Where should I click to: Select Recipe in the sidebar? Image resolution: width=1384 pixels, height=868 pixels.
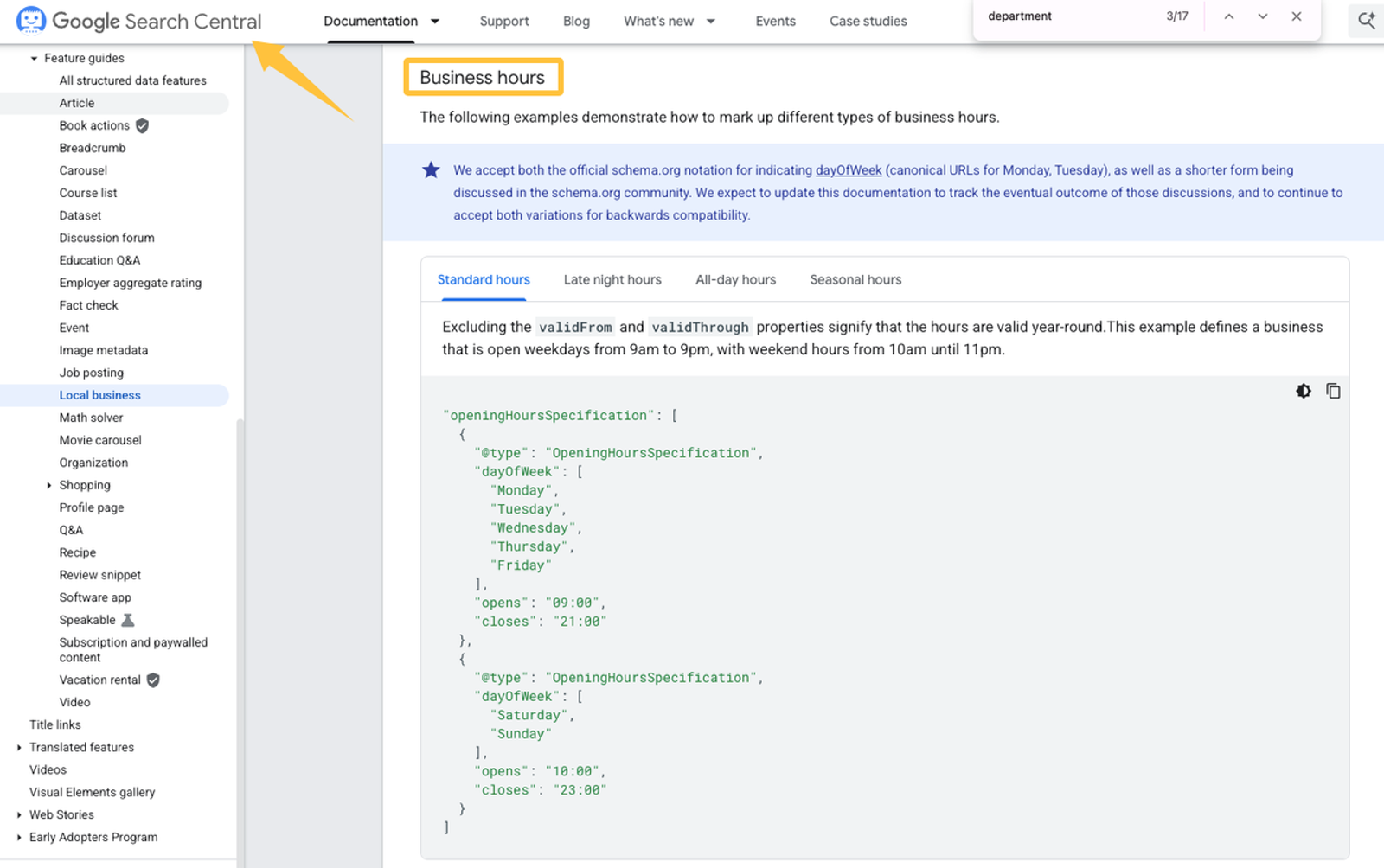[78, 552]
